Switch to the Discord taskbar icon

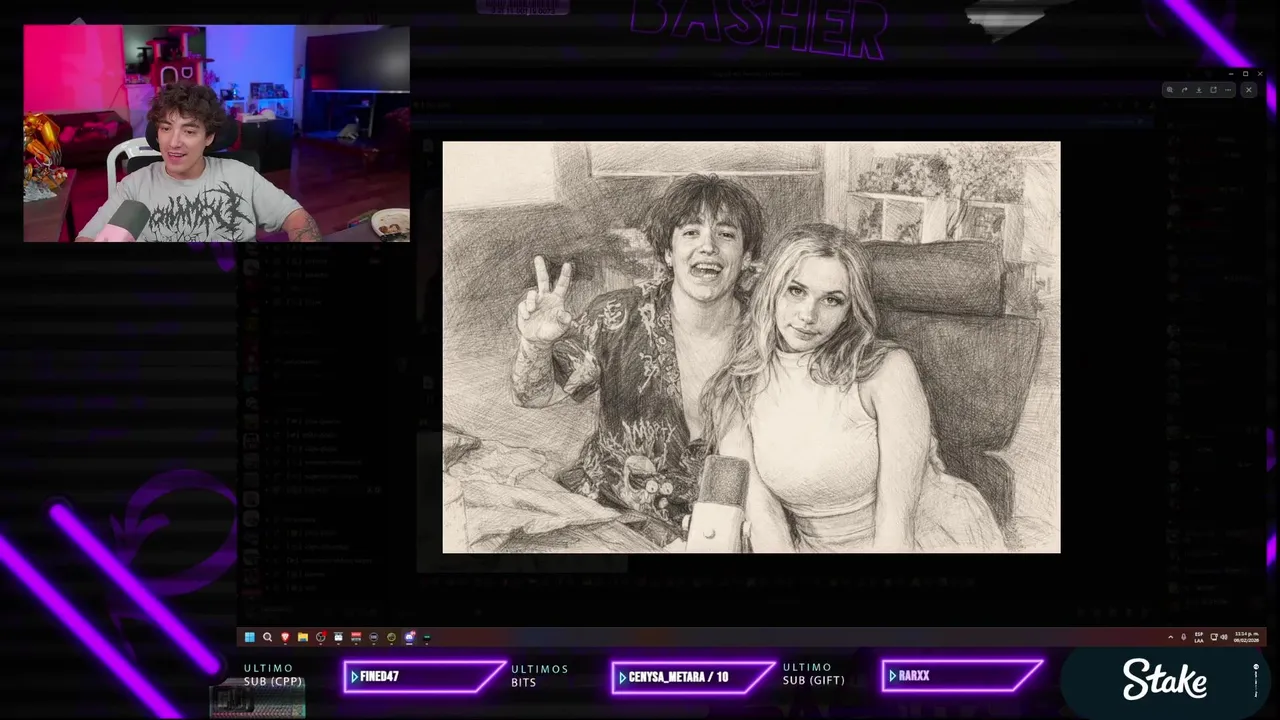pos(410,637)
